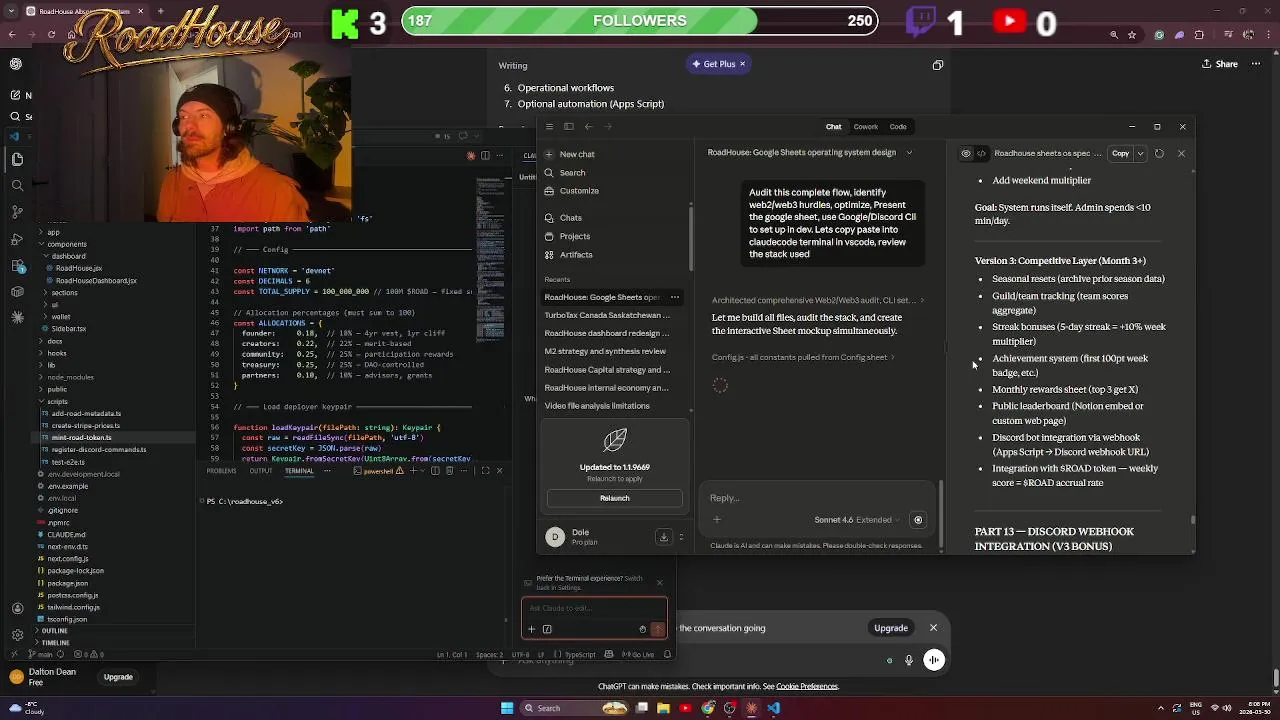Screen dimensions: 1280x720
Task: Open options for RoadHouse Google Sheets chat
Action: (674, 297)
